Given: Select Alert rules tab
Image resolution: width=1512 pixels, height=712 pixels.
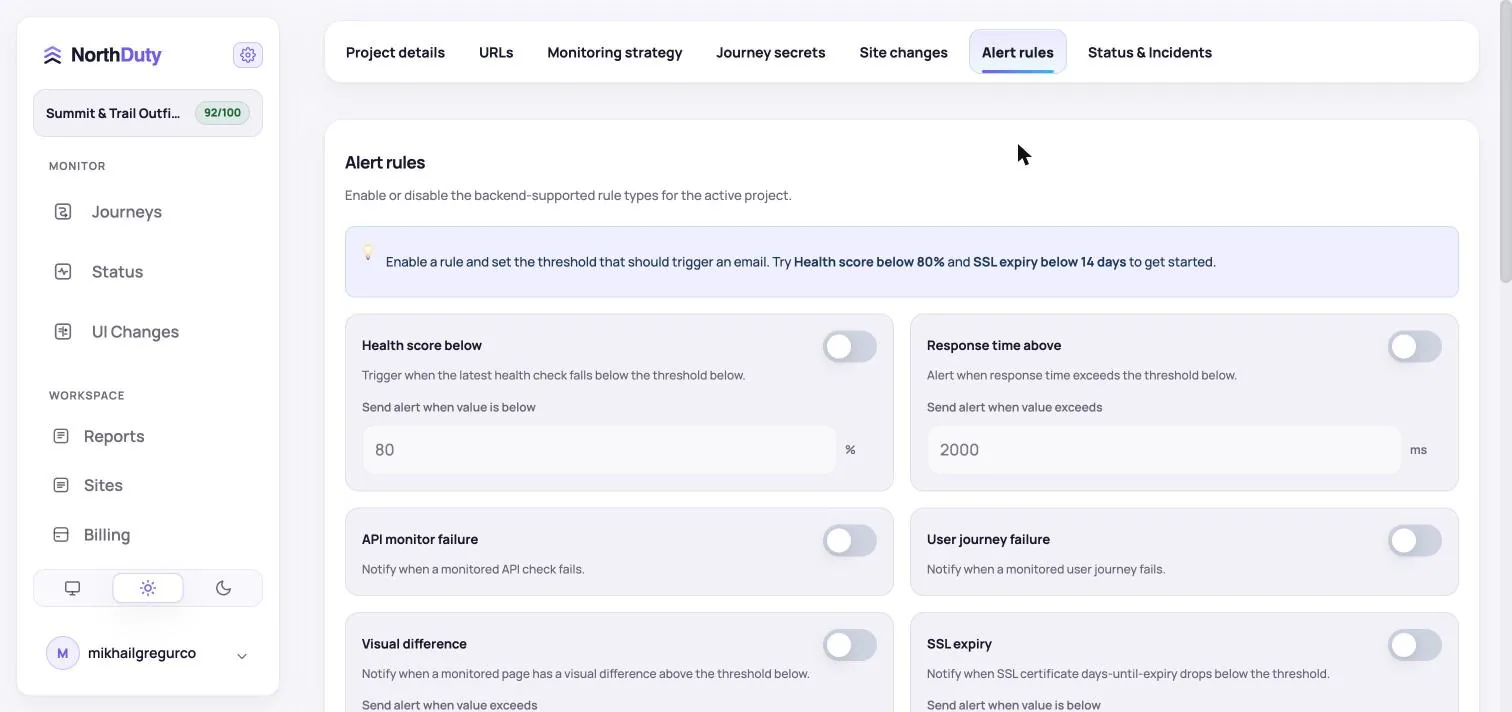Looking at the screenshot, I should coord(1018,52).
